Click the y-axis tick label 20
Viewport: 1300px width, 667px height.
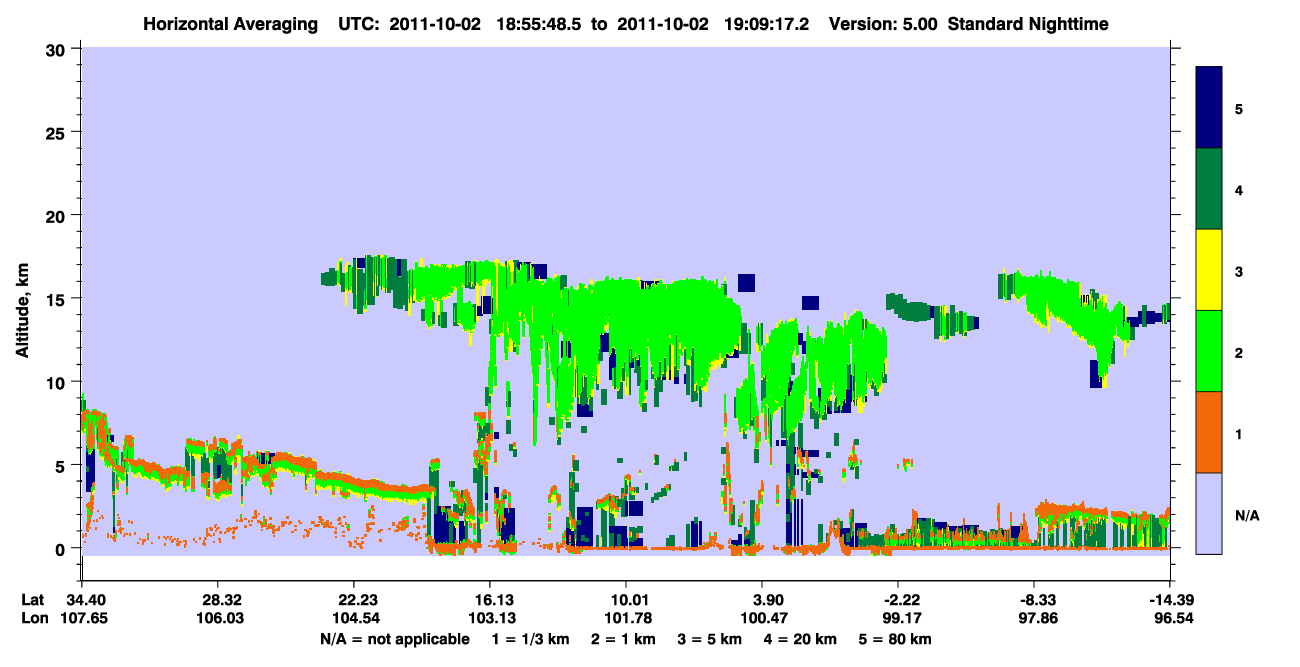[58, 215]
